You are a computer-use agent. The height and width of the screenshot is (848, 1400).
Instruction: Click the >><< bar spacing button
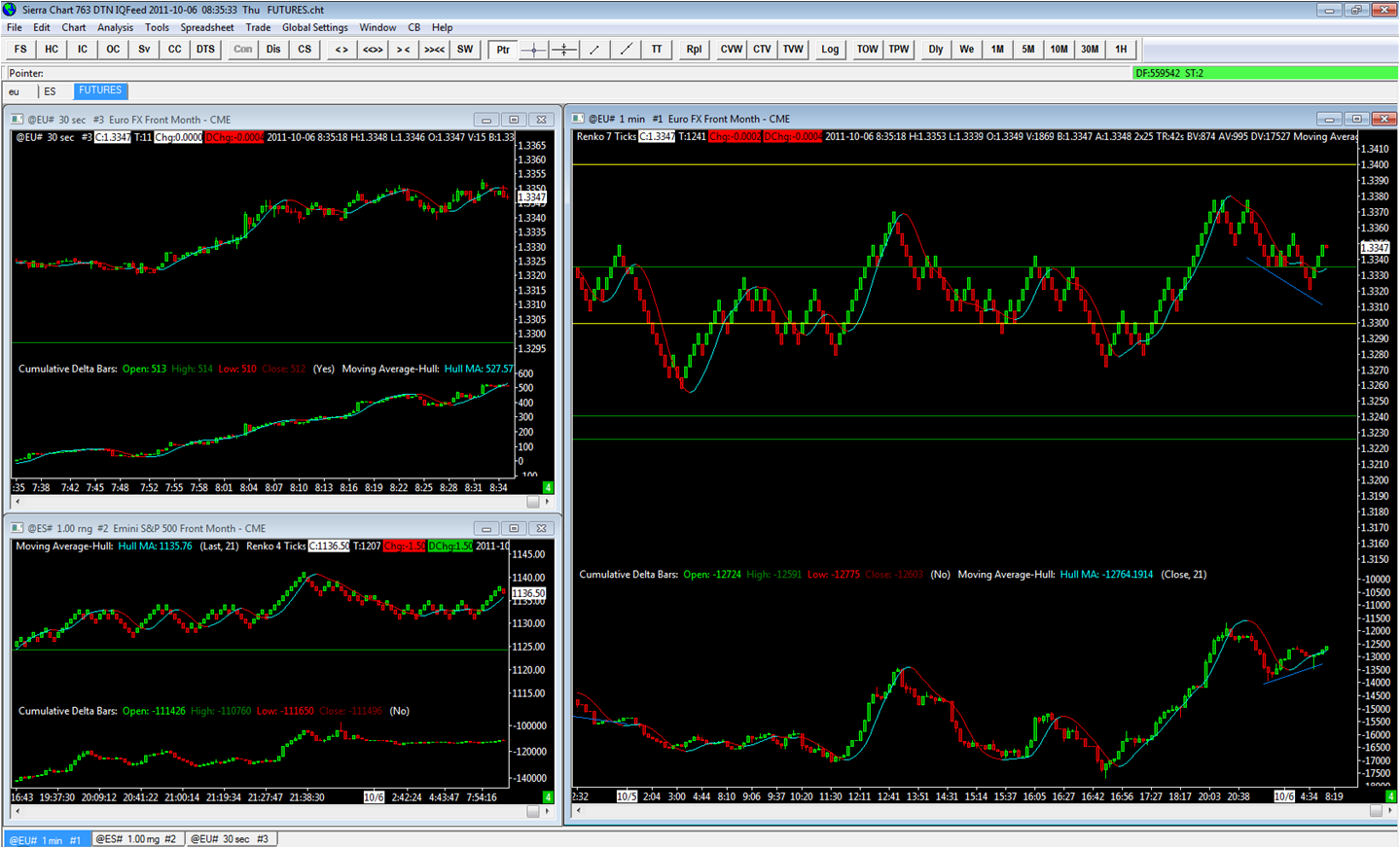tap(434, 50)
